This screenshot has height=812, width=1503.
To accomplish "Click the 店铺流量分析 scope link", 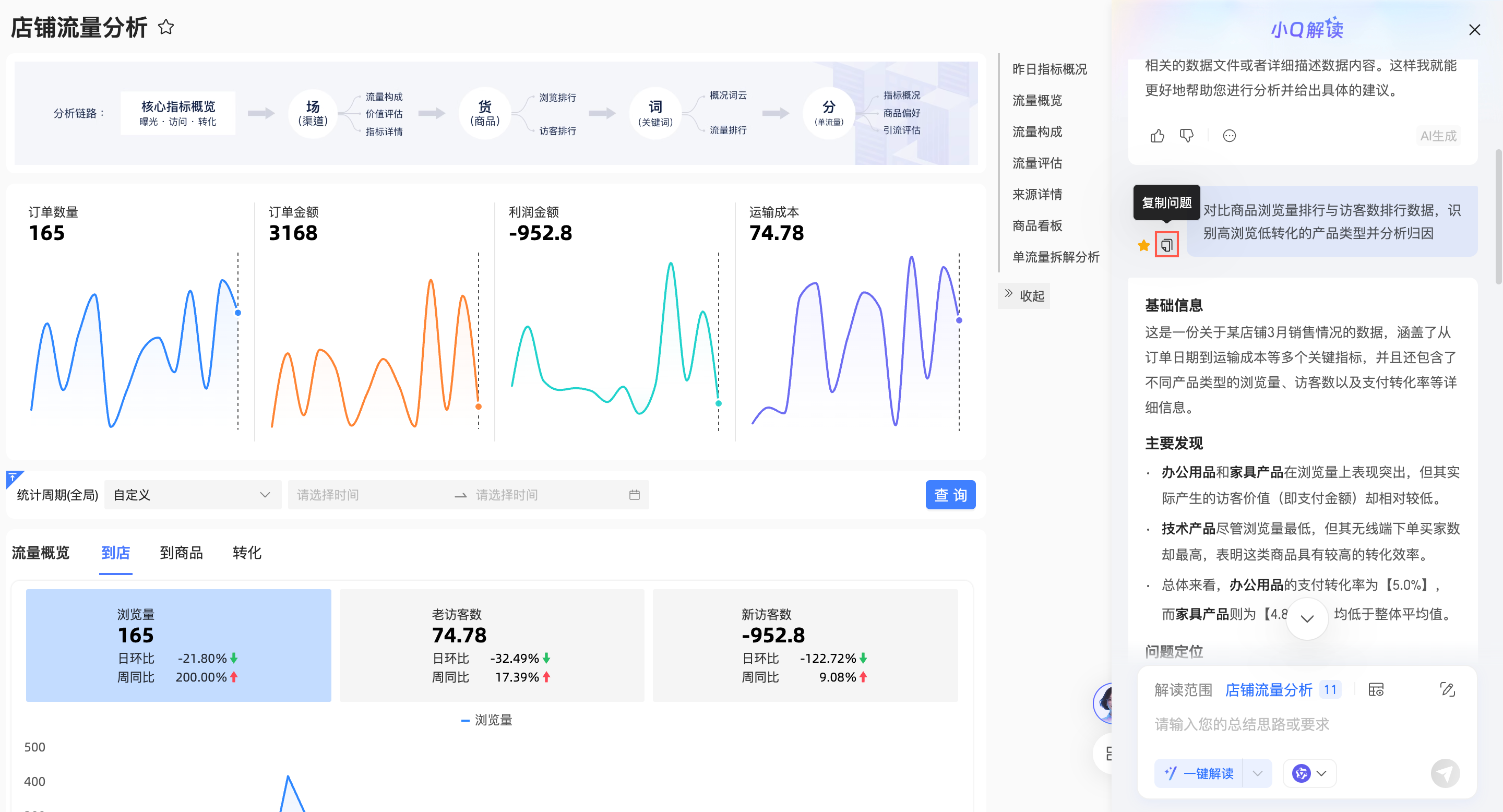I will 1269,689.
